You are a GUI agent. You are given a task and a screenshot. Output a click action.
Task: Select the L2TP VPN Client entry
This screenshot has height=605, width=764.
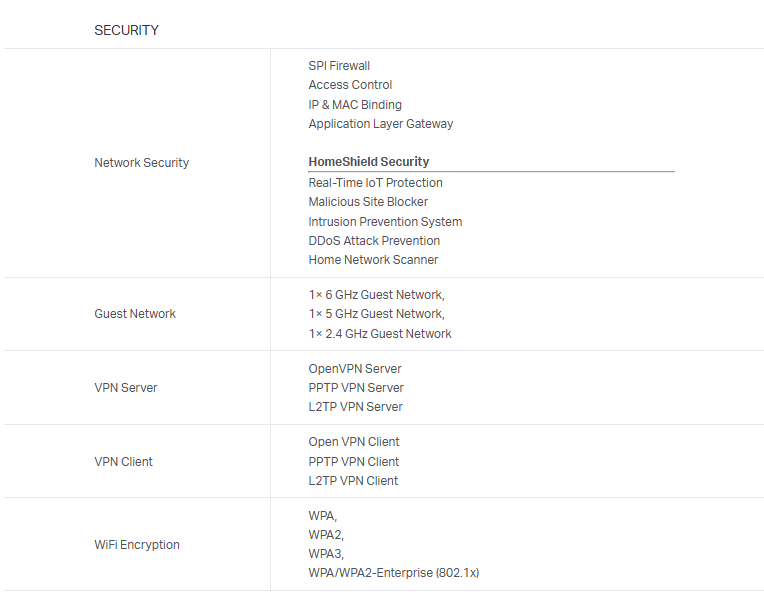click(x=353, y=481)
